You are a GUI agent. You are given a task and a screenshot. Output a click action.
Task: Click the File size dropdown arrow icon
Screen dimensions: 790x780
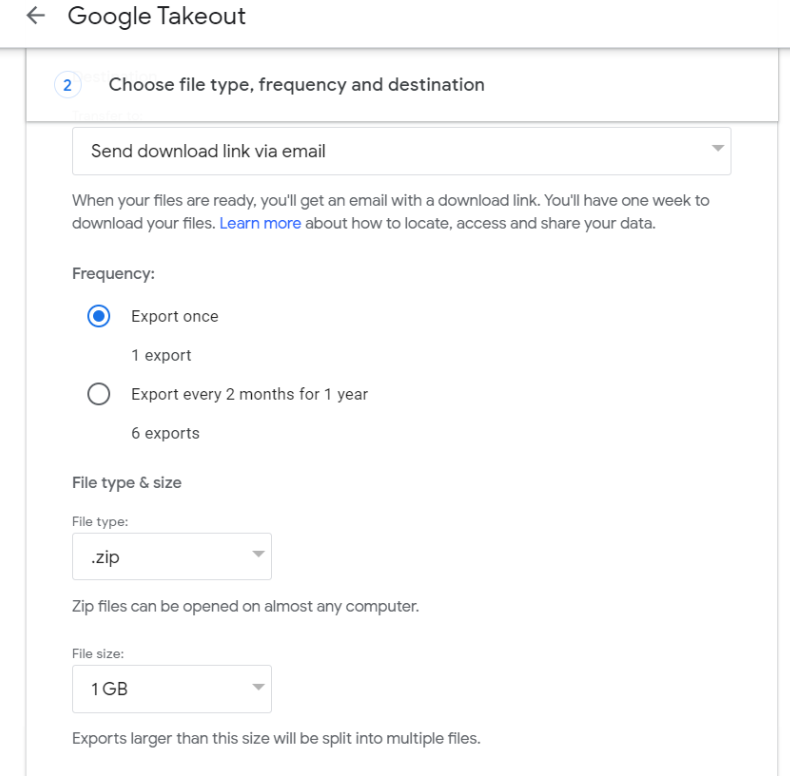(257, 687)
